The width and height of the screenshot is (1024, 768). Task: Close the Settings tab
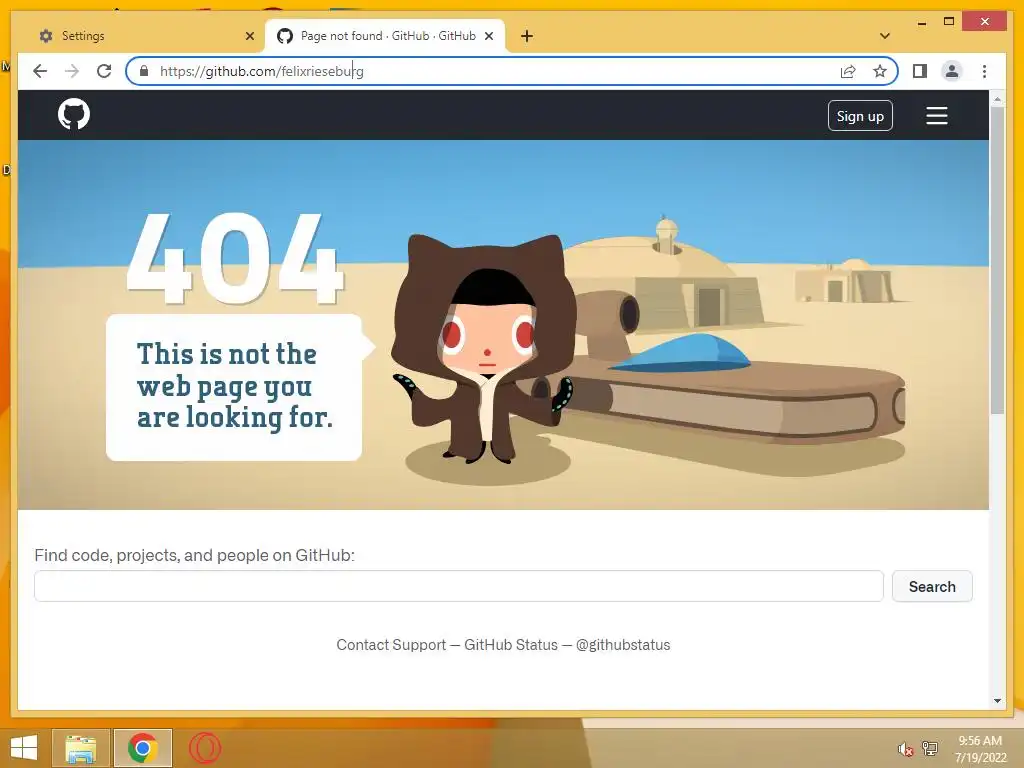coord(249,36)
